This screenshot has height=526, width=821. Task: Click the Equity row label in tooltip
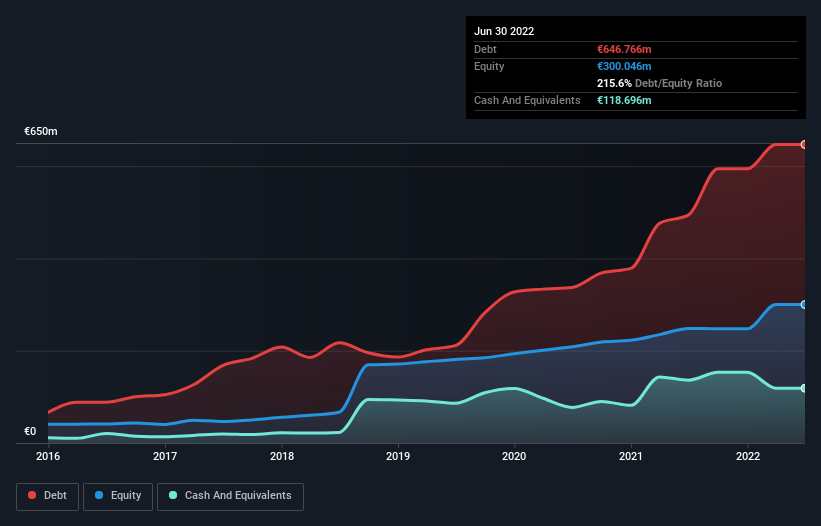489,66
